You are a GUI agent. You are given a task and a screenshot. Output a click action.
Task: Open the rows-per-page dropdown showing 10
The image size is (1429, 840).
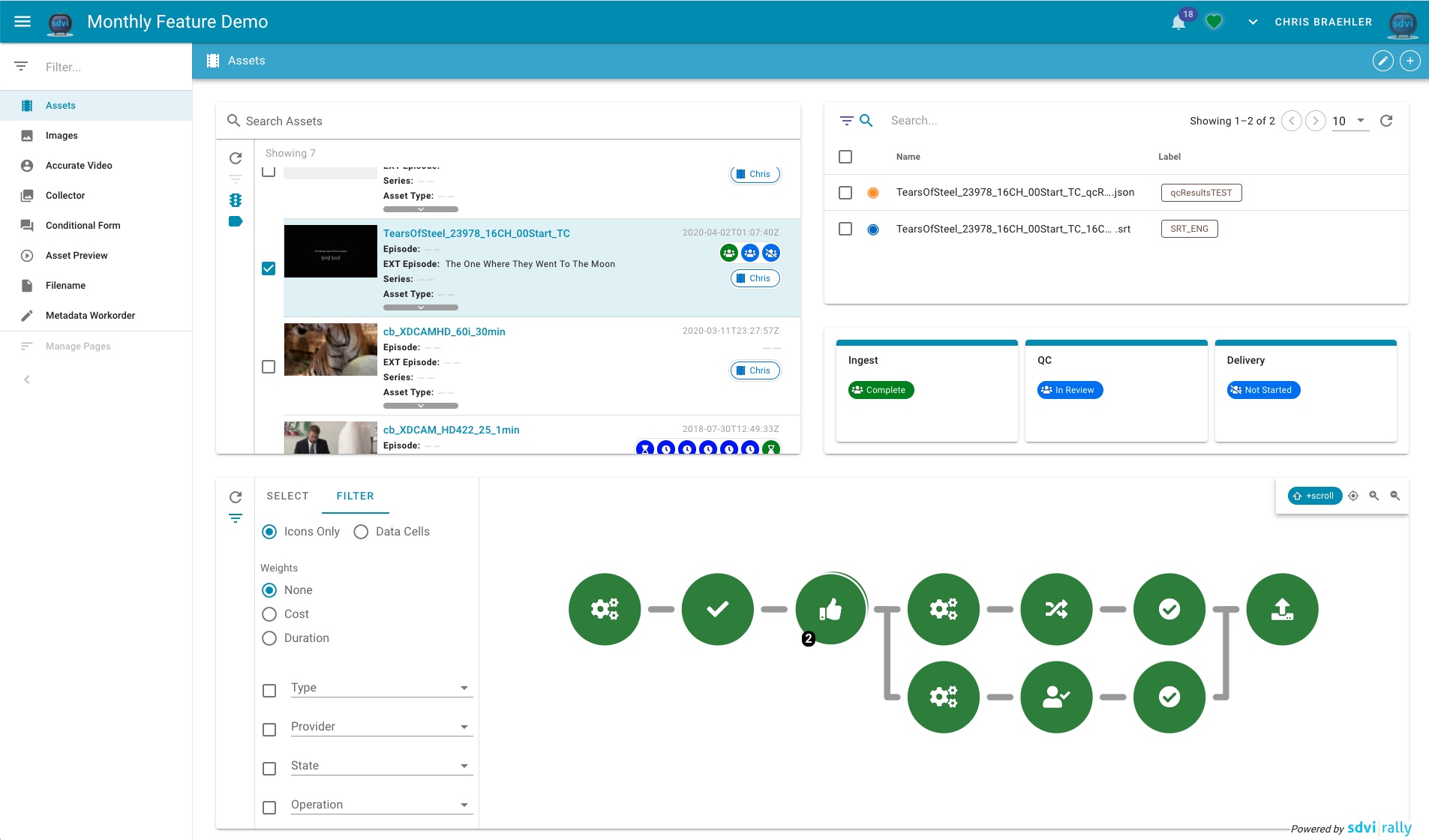(1349, 121)
